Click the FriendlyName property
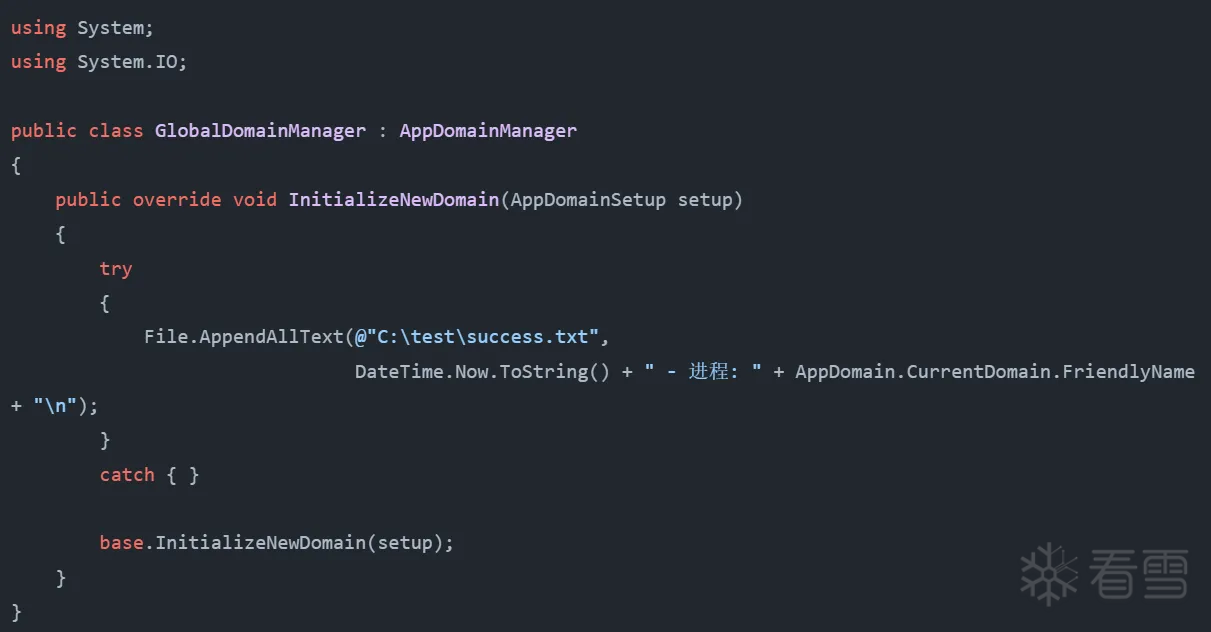 1128,372
